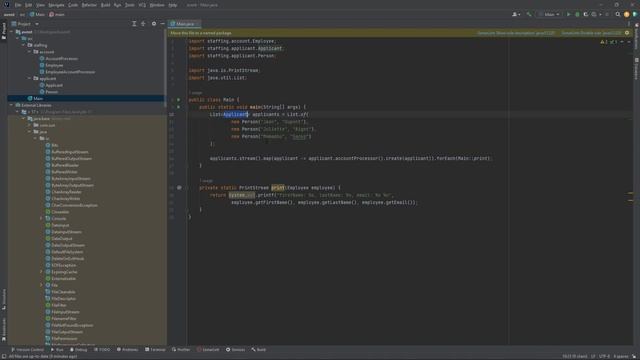Start debugging with the green bug icon

(577, 14)
